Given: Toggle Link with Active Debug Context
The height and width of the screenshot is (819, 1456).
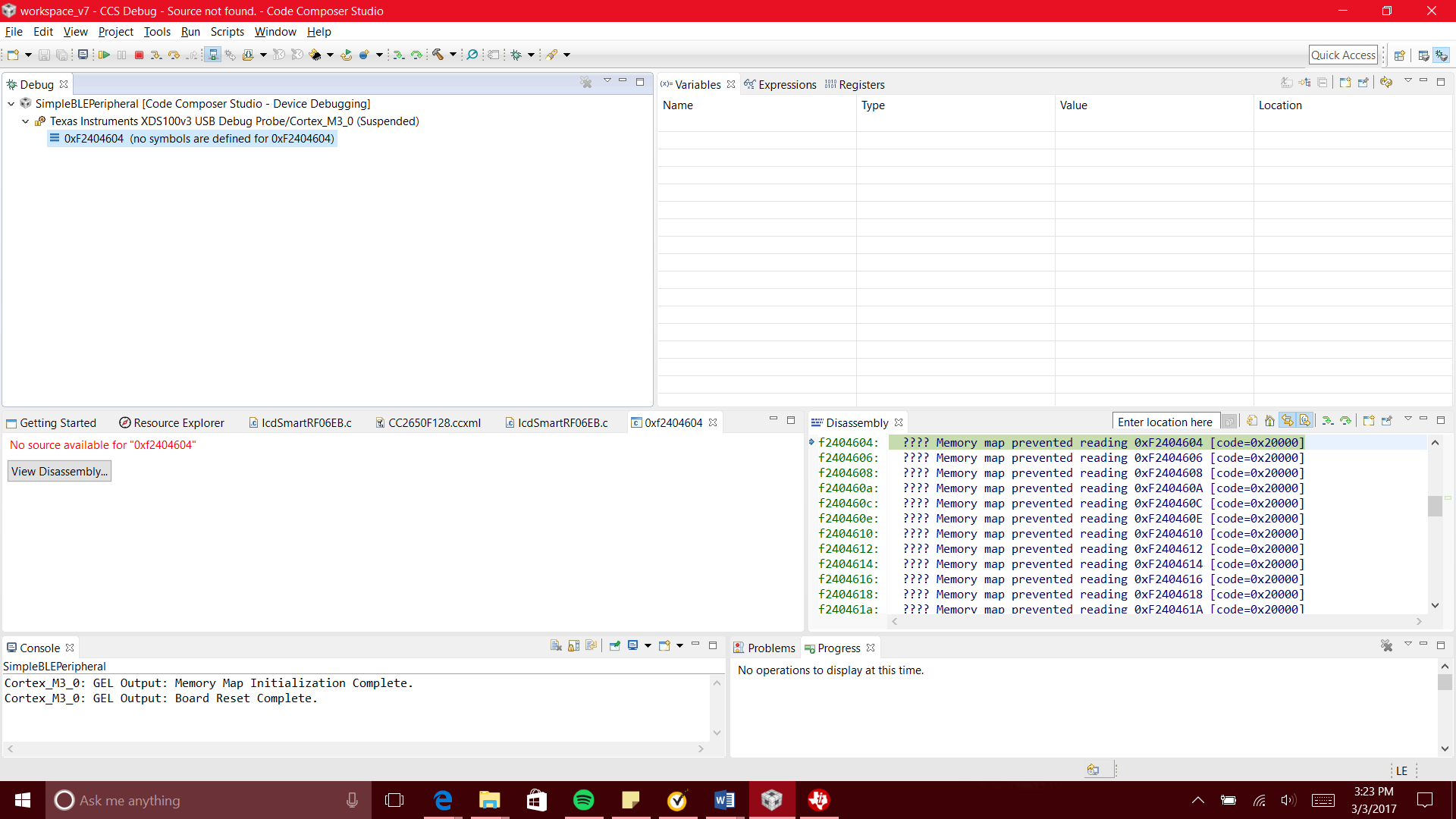Looking at the screenshot, I should pyautogui.click(x=1287, y=422).
